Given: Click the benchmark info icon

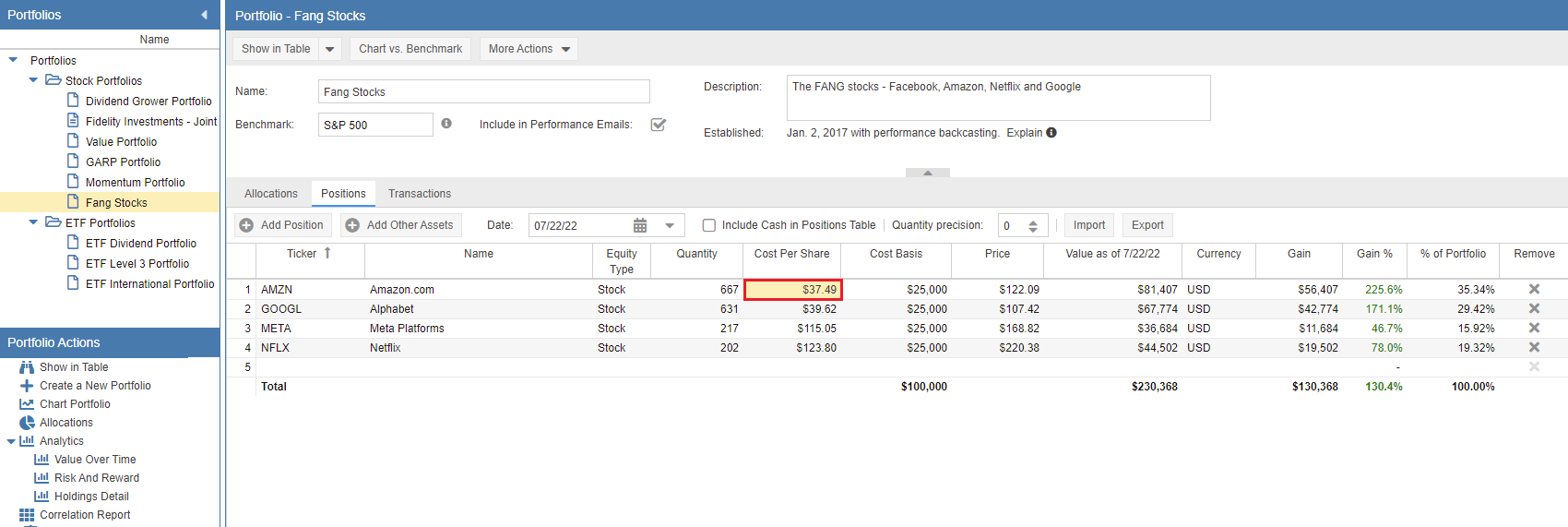Looking at the screenshot, I should [446, 124].
